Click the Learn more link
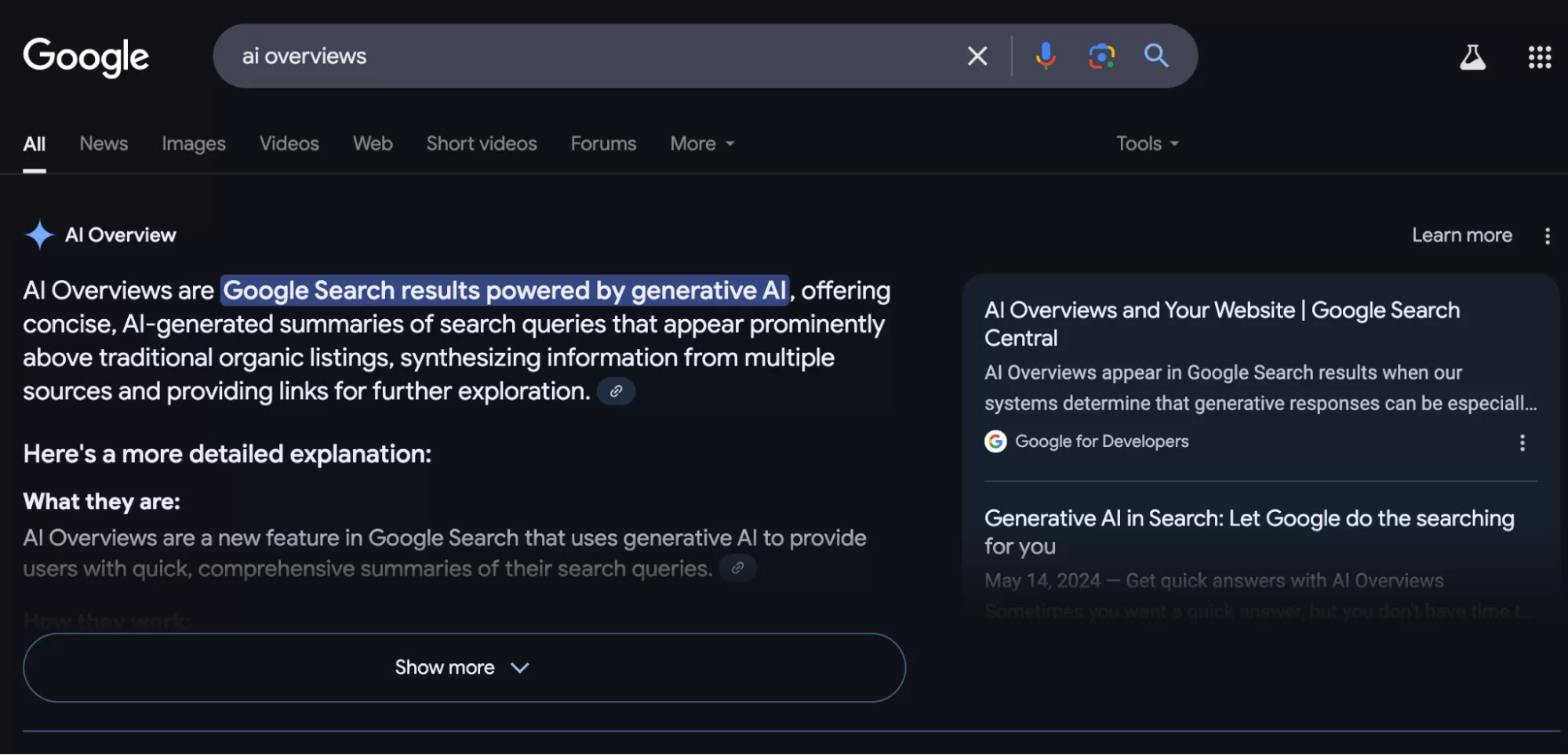This screenshot has height=755, width=1568. coord(1461,235)
